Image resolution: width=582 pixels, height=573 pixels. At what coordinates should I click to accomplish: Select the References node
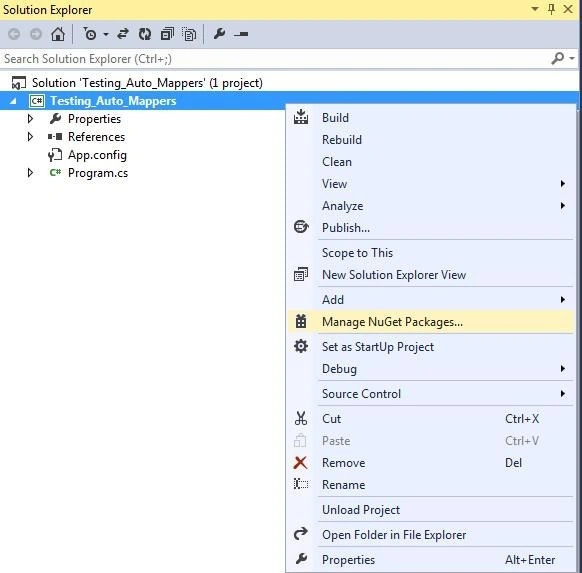[x=97, y=137]
